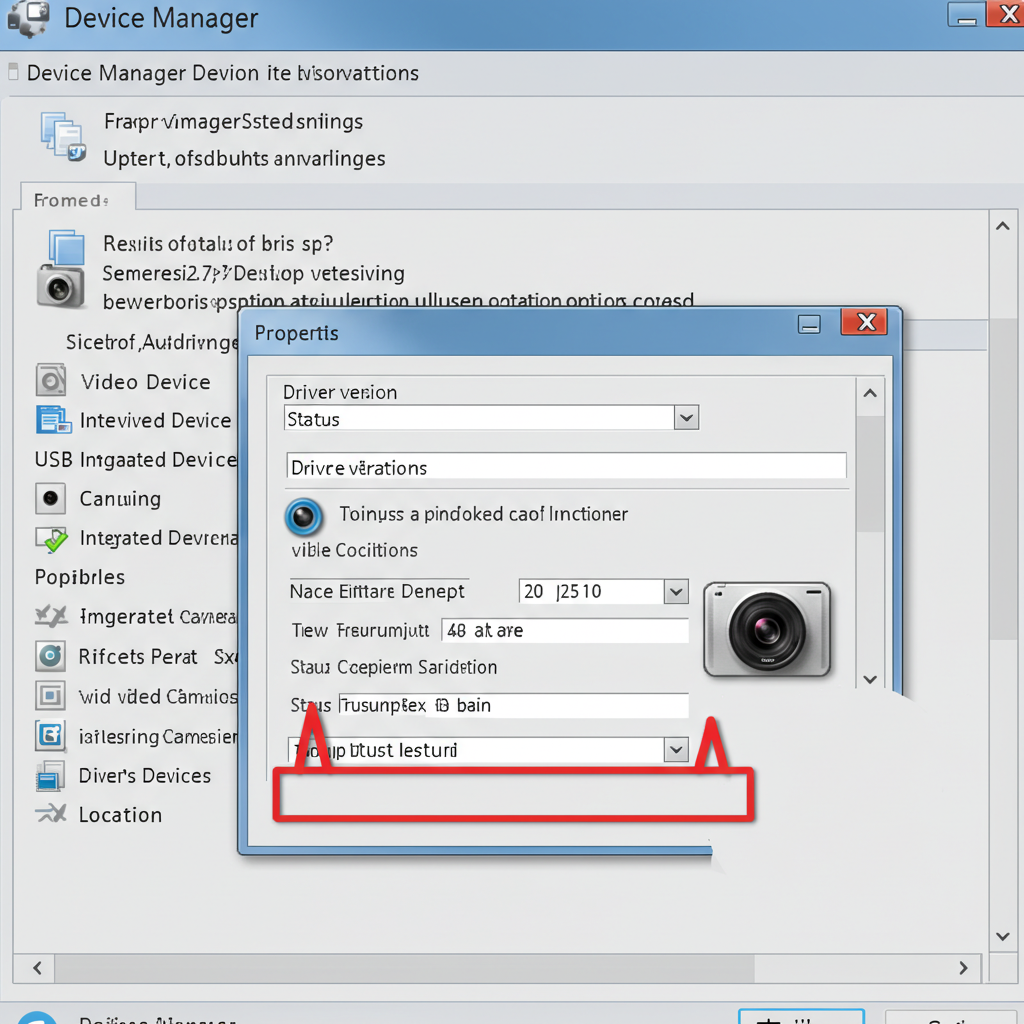This screenshot has width=1024, height=1024.
Task: Click the Device Manager title bar icon
Action: (x=29, y=18)
